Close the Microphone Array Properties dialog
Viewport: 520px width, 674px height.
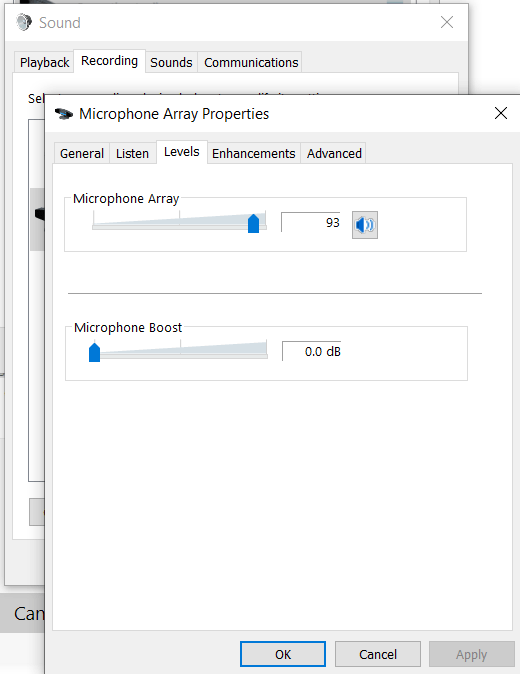(x=501, y=113)
